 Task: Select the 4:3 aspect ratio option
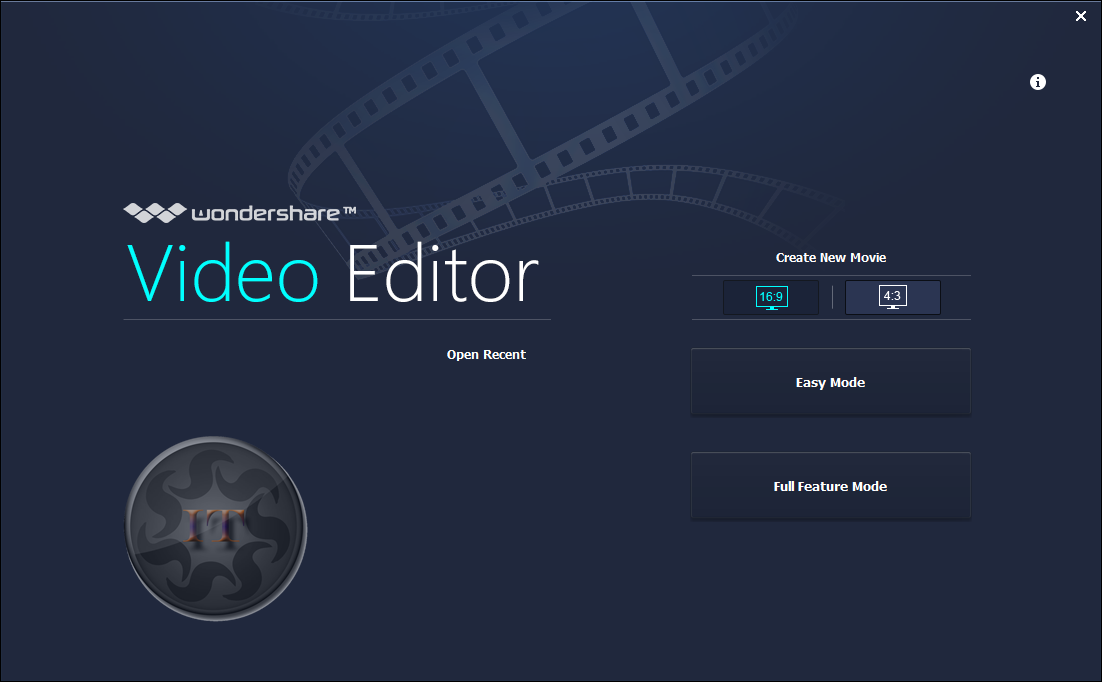[x=893, y=297]
